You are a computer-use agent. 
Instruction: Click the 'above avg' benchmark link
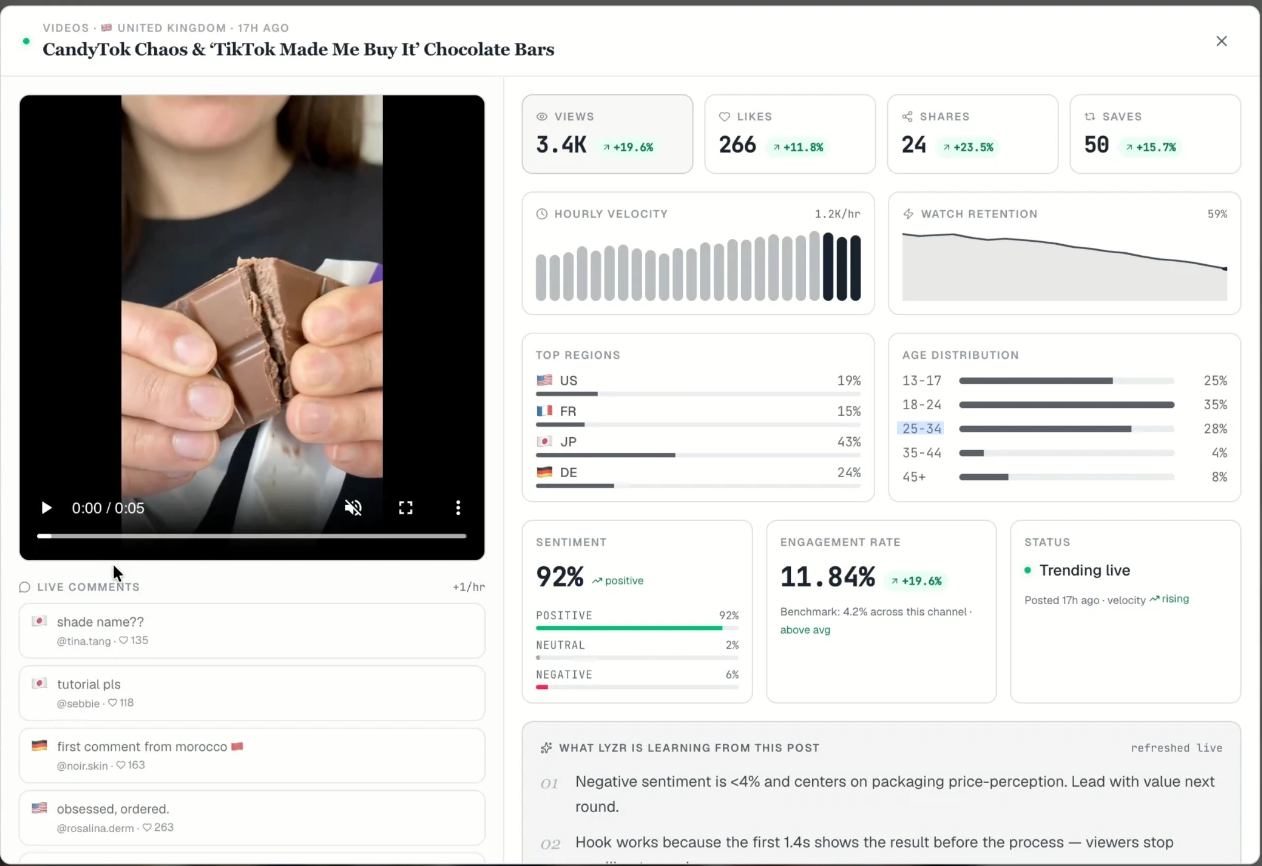coord(805,630)
